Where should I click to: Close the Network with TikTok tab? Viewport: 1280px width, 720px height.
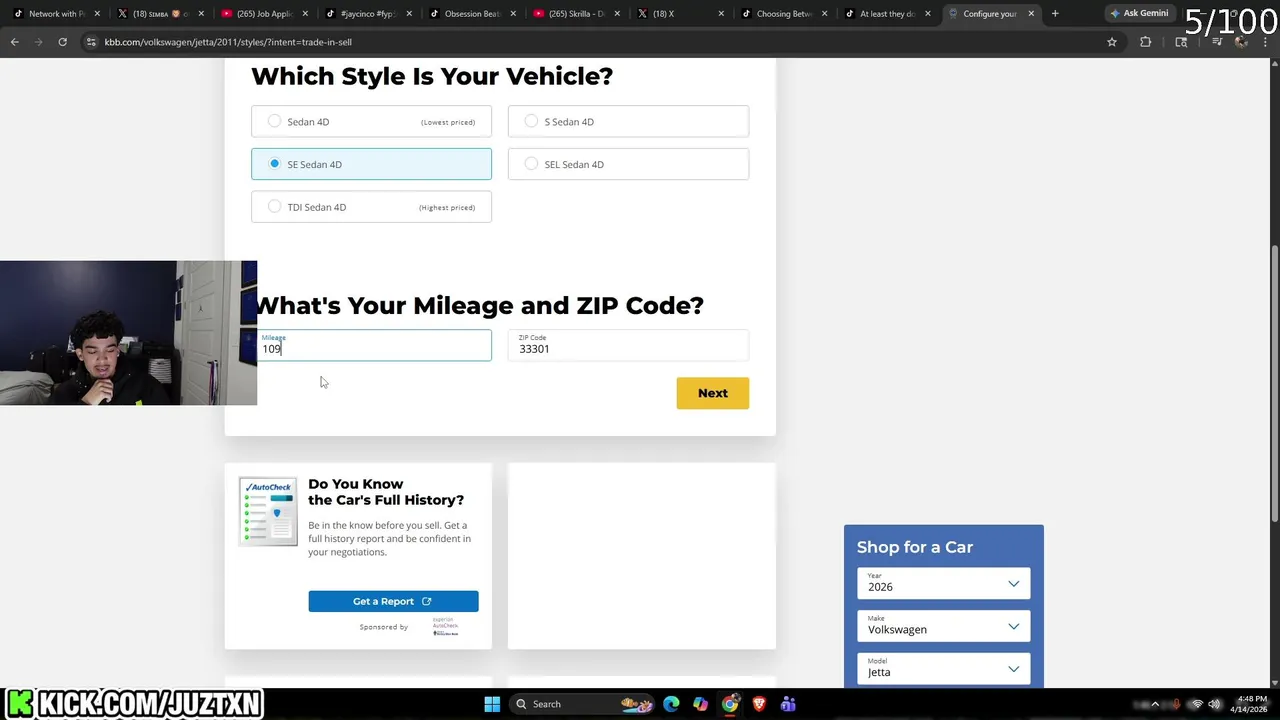tap(97, 14)
